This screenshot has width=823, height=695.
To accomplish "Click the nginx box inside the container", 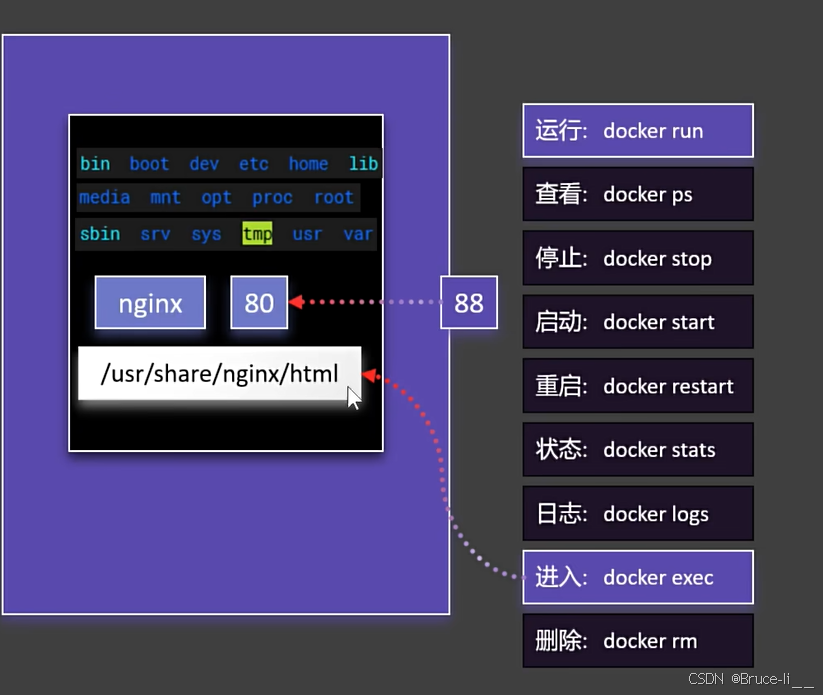I will tap(150, 303).
